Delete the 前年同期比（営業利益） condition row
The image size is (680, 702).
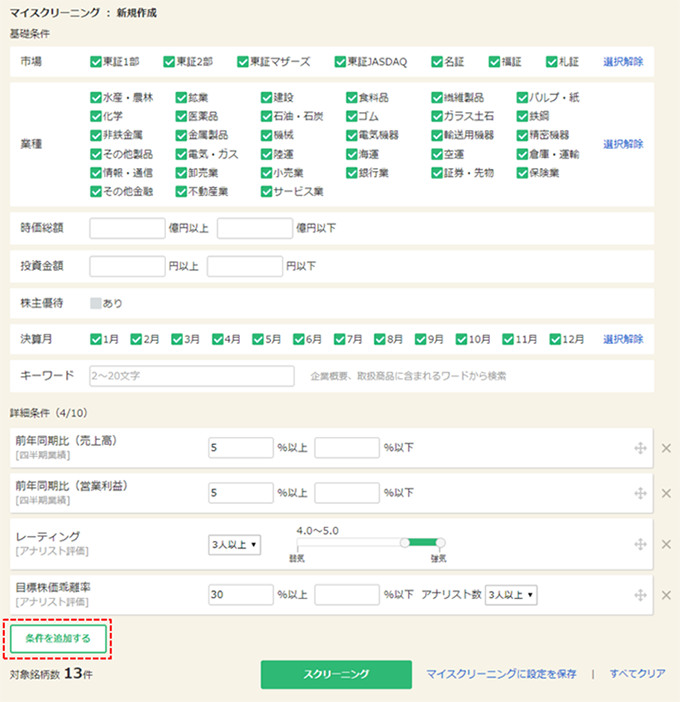pos(666,493)
